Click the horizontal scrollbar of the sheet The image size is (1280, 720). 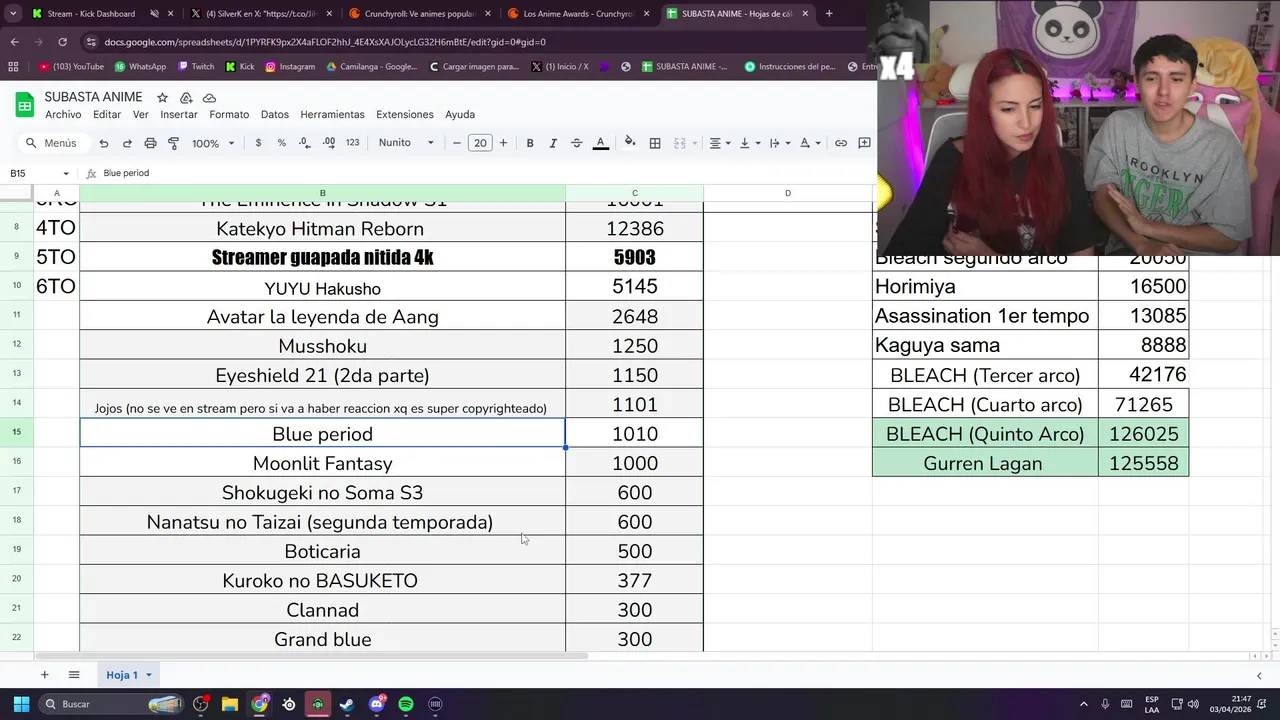(312, 656)
